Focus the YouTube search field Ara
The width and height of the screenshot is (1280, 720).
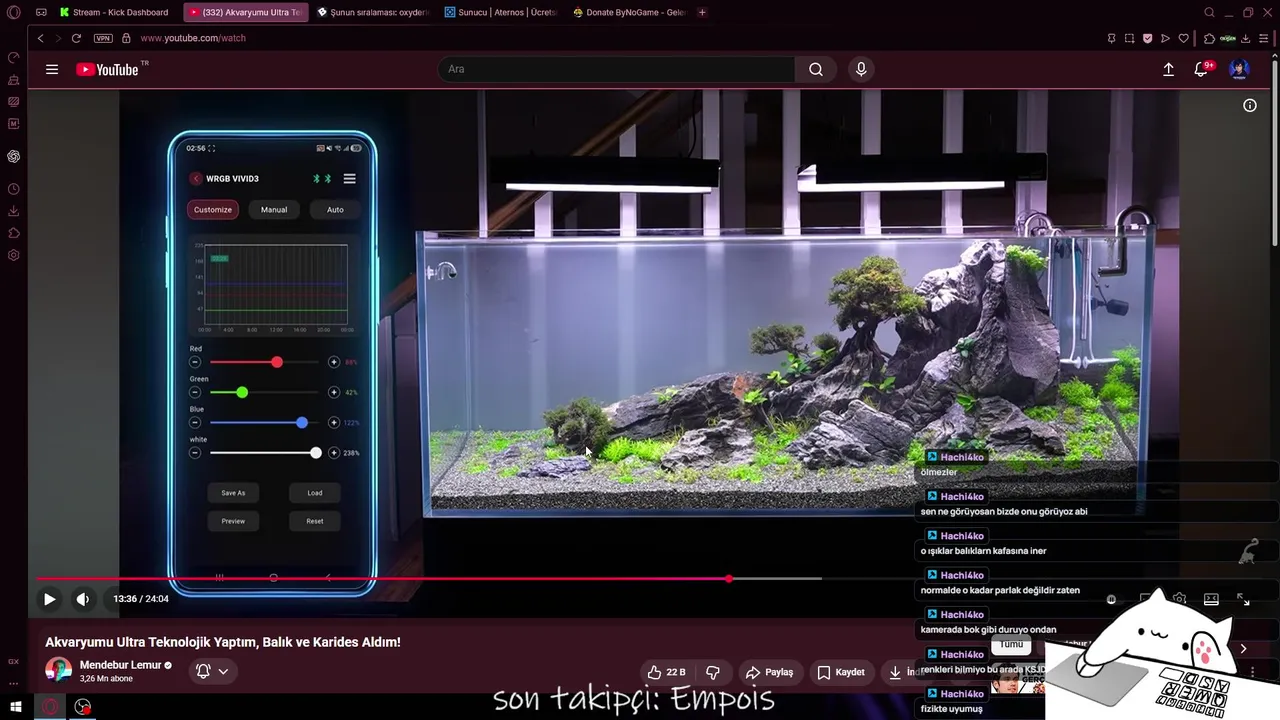tap(616, 69)
